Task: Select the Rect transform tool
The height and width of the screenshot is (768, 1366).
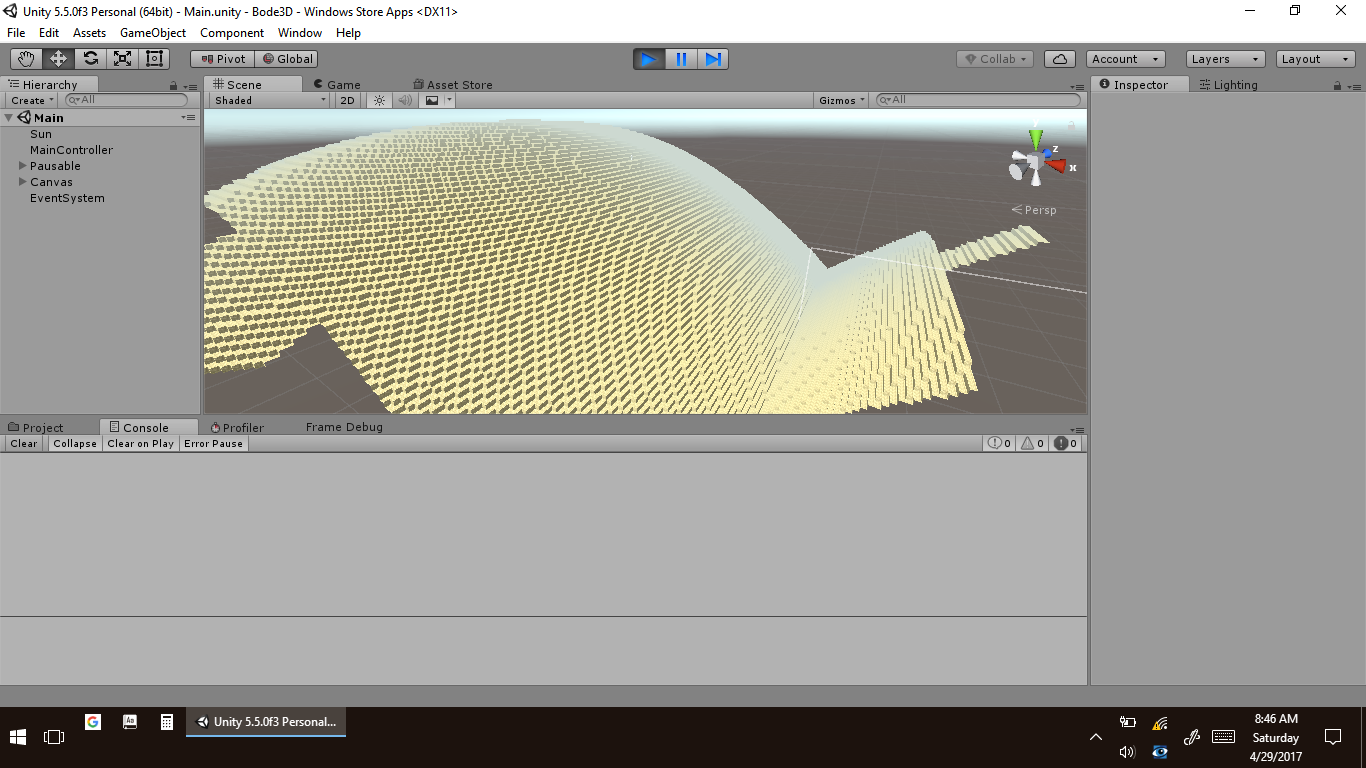Action: point(154,59)
